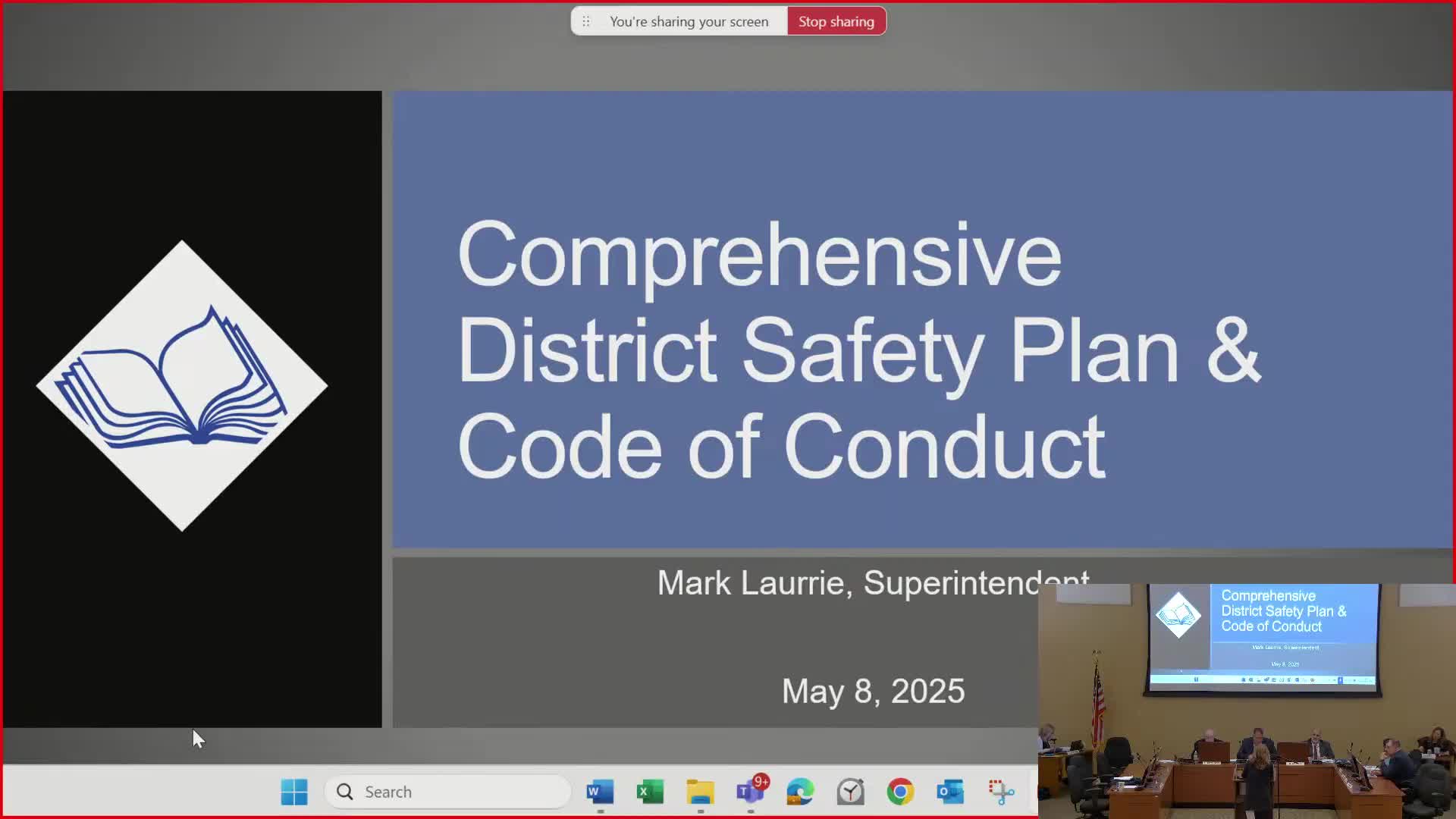Image resolution: width=1456 pixels, height=819 pixels.
Task: Launch Google Chrome from taskbar
Action: pos(900,792)
